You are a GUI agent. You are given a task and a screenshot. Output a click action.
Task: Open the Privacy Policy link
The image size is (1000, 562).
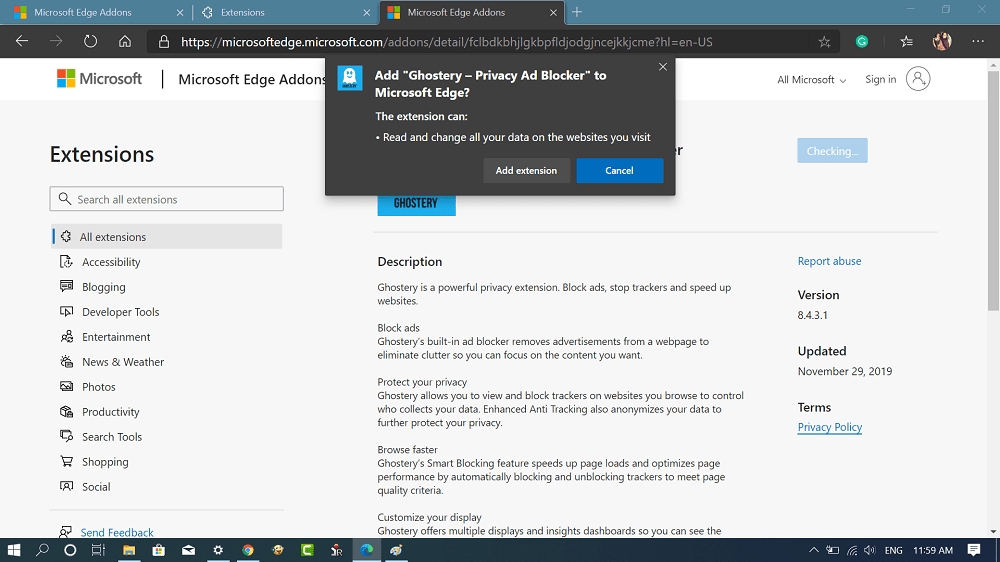tap(830, 427)
